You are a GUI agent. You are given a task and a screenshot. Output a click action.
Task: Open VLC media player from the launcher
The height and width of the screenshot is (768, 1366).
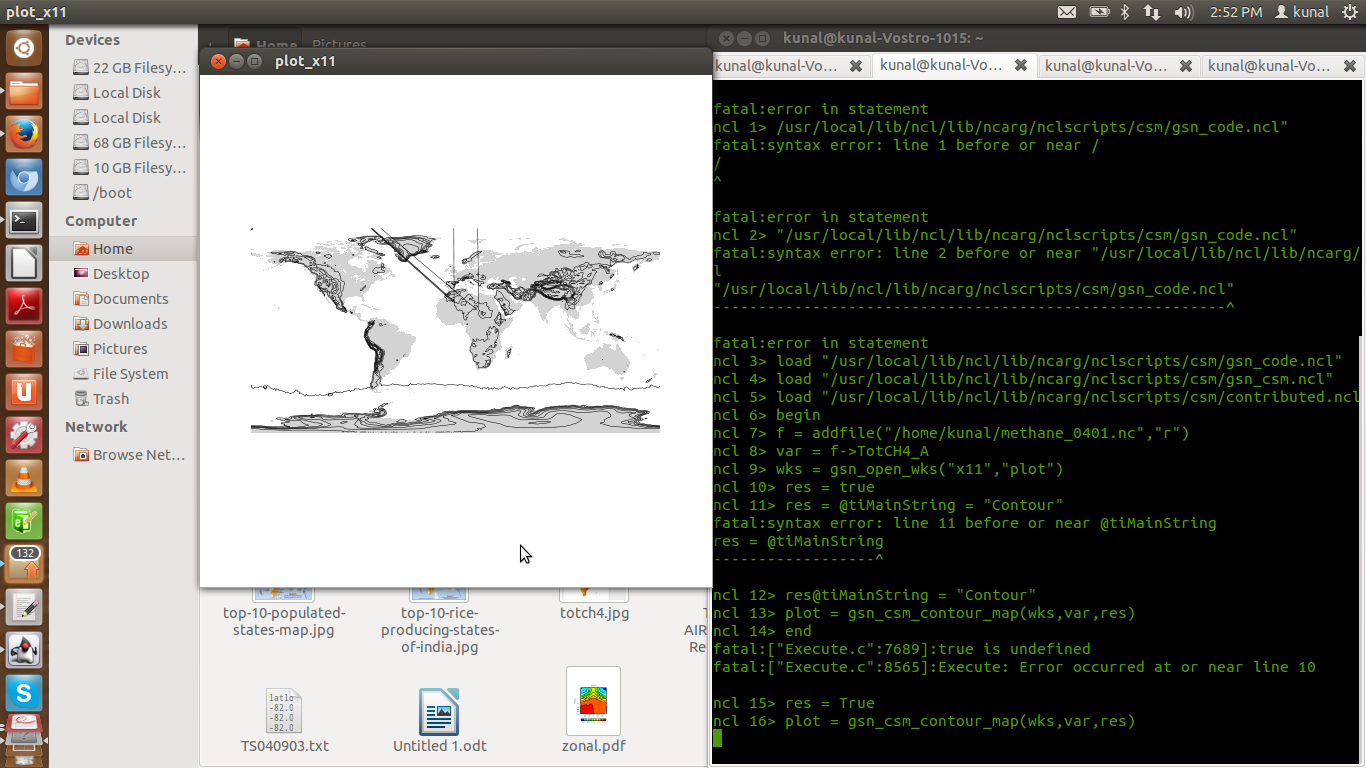24,480
